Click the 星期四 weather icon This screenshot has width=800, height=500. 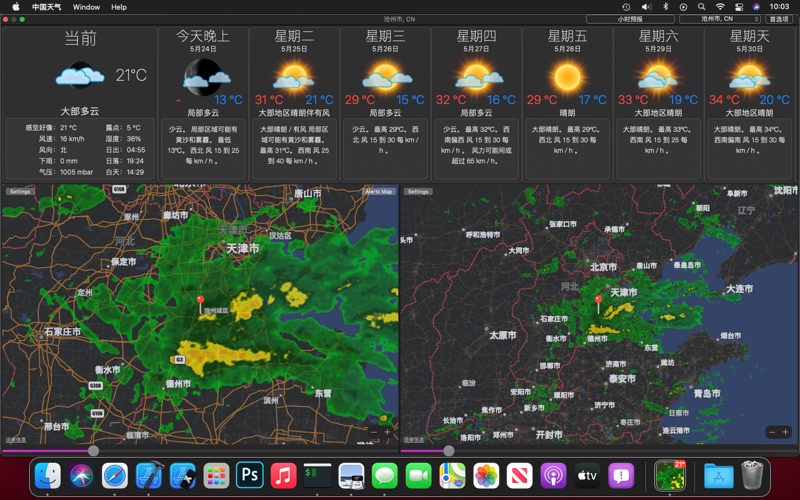click(478, 76)
